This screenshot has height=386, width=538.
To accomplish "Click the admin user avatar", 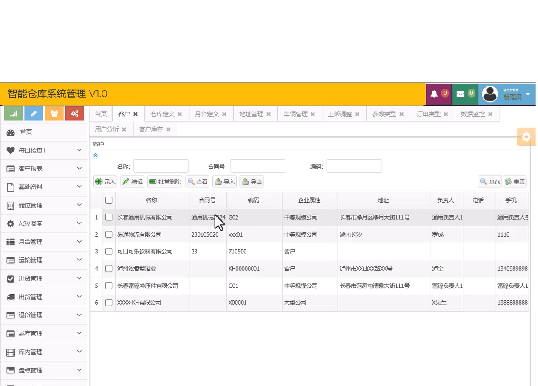I will click(490, 94).
